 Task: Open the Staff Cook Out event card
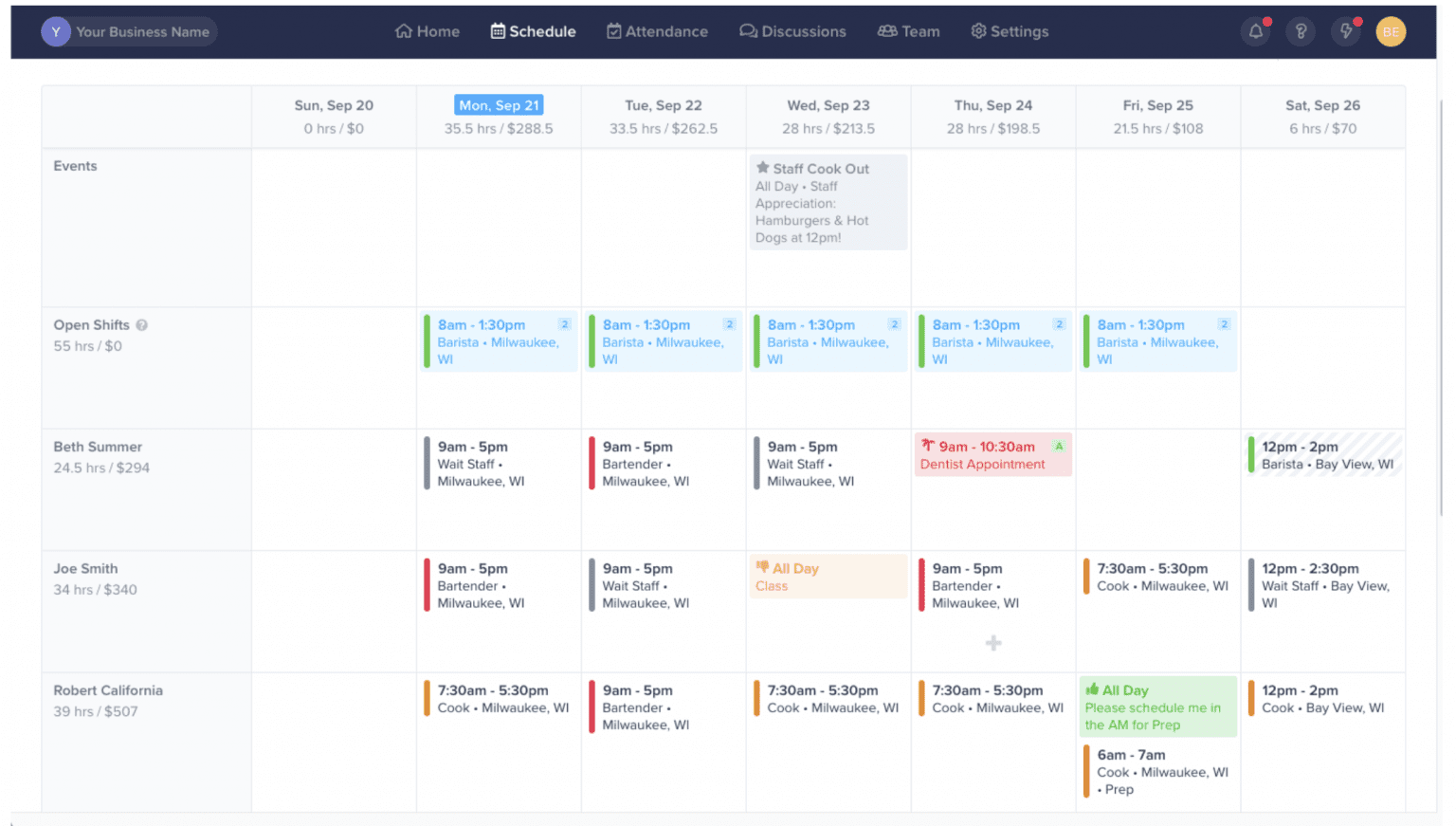pyautogui.click(x=828, y=202)
